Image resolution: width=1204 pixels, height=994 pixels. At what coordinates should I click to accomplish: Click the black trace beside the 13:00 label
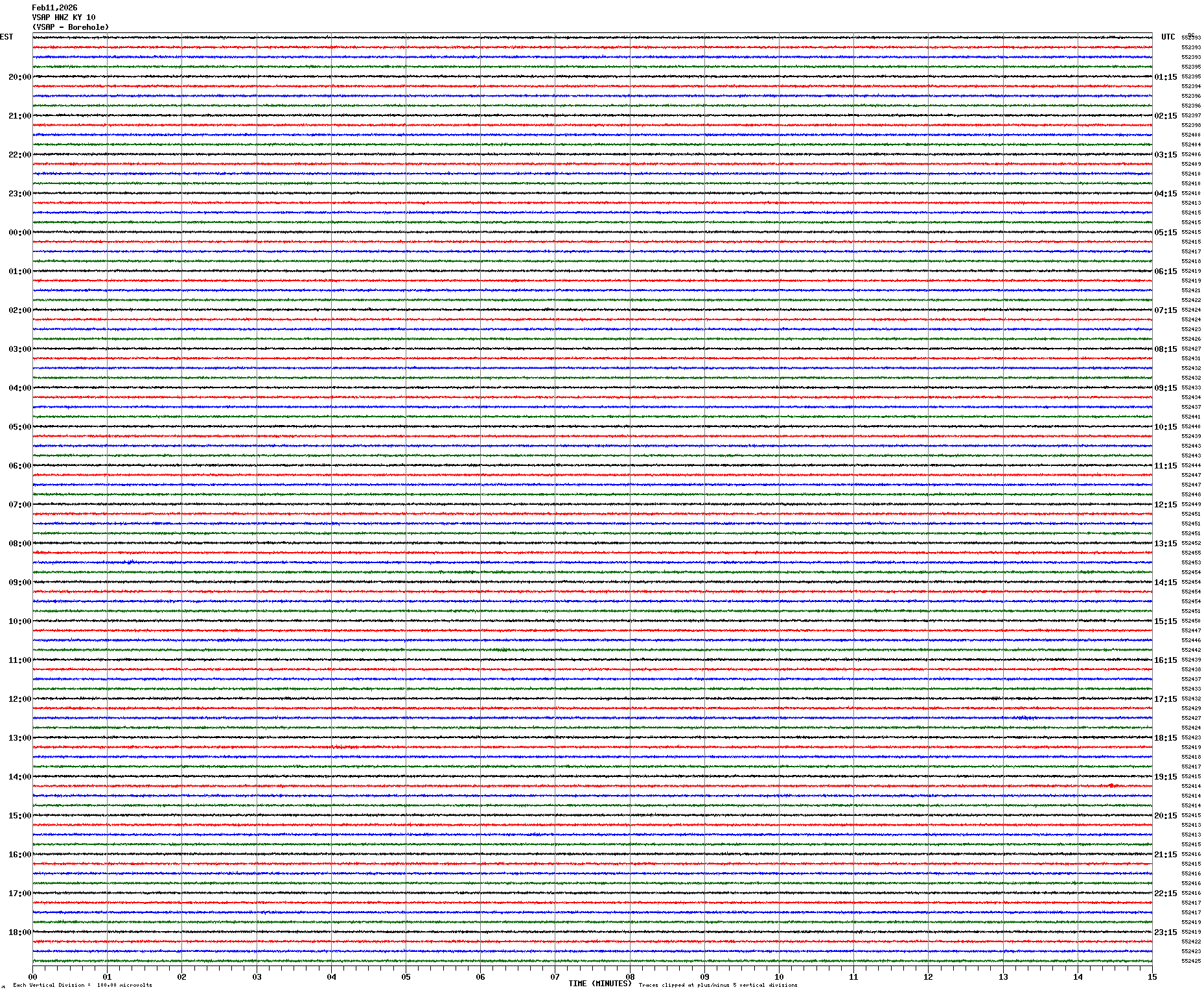click(x=583, y=737)
